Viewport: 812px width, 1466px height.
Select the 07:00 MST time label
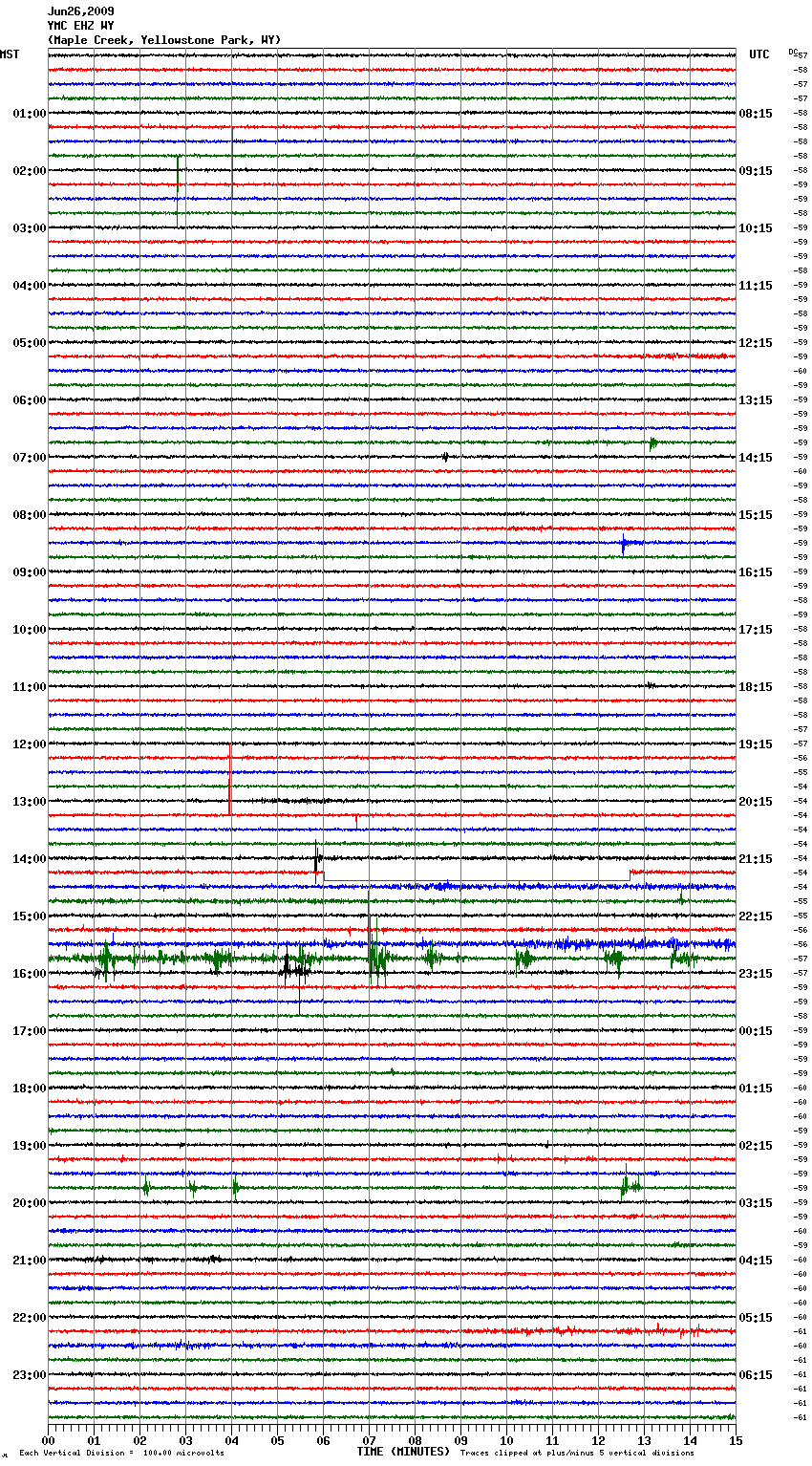(30, 458)
